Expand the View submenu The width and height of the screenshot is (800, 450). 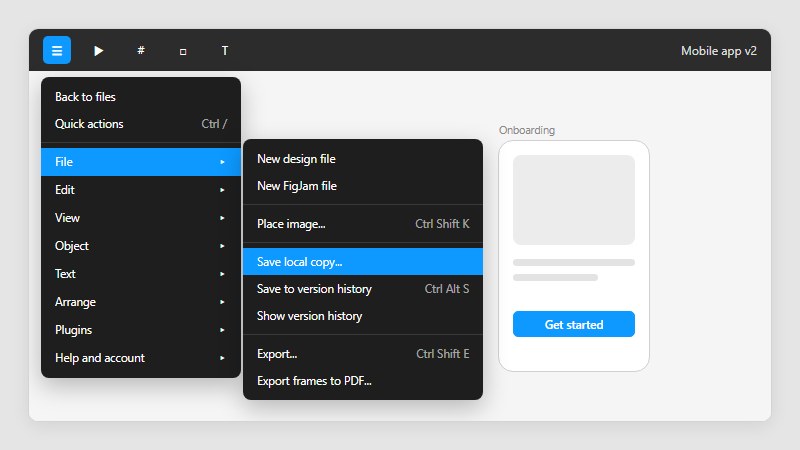coord(141,218)
